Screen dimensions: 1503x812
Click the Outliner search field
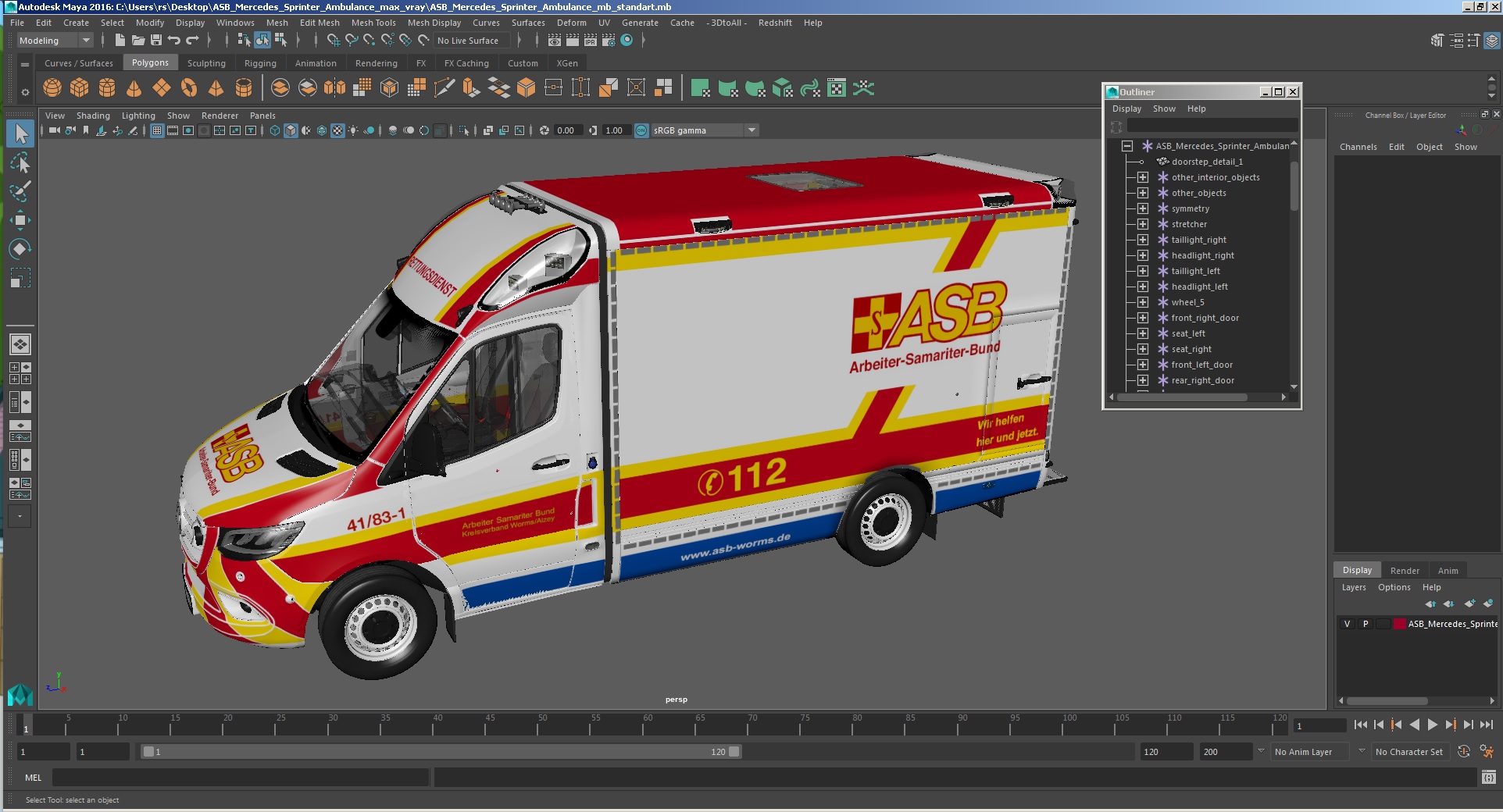[x=1212, y=126]
